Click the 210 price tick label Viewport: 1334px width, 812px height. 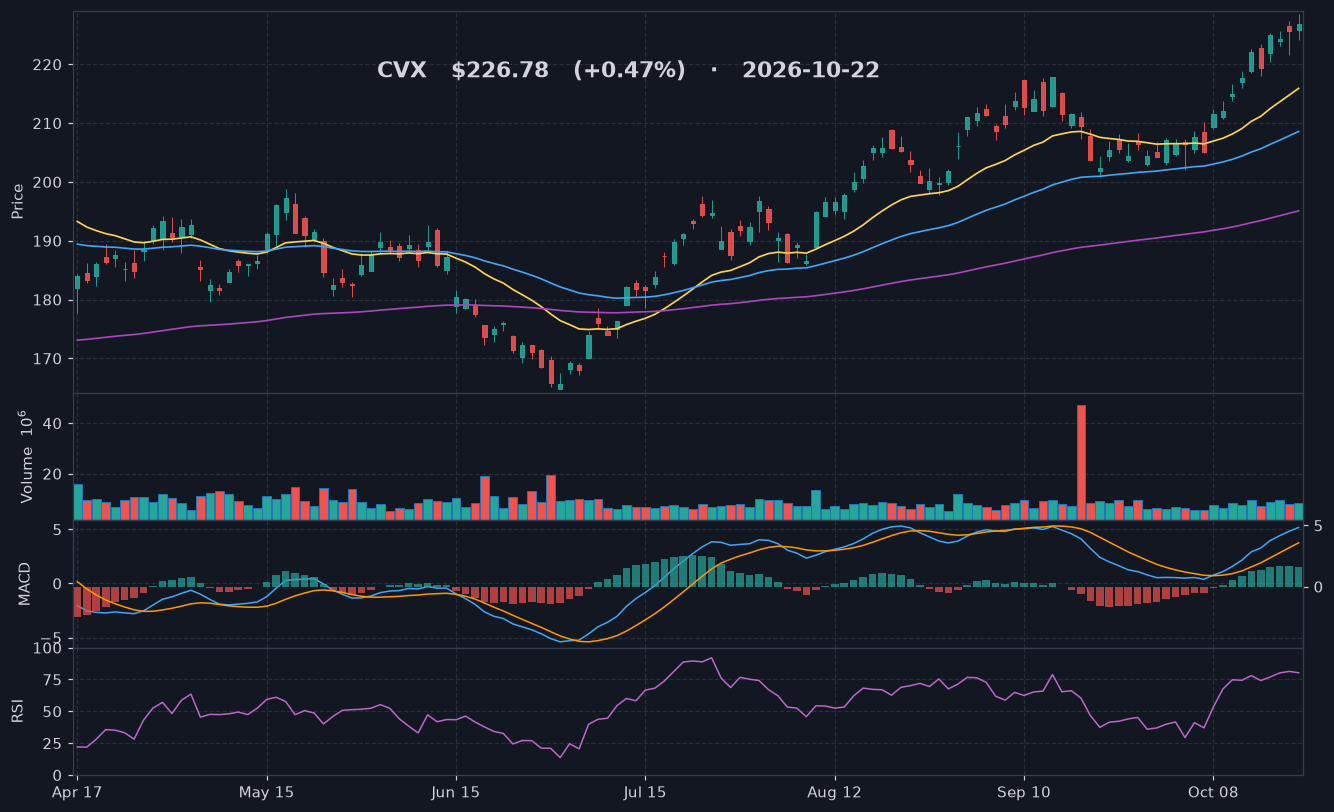pos(48,124)
